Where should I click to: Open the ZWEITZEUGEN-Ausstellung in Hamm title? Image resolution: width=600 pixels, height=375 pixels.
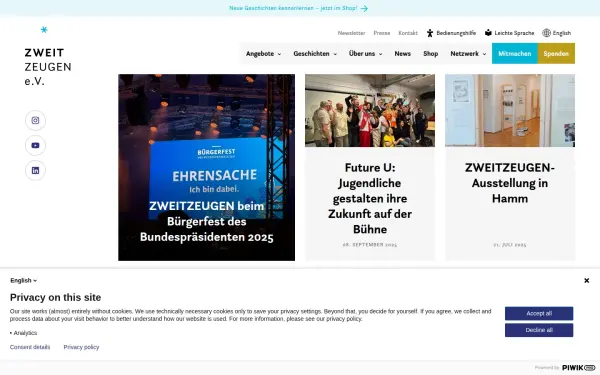[510, 183]
